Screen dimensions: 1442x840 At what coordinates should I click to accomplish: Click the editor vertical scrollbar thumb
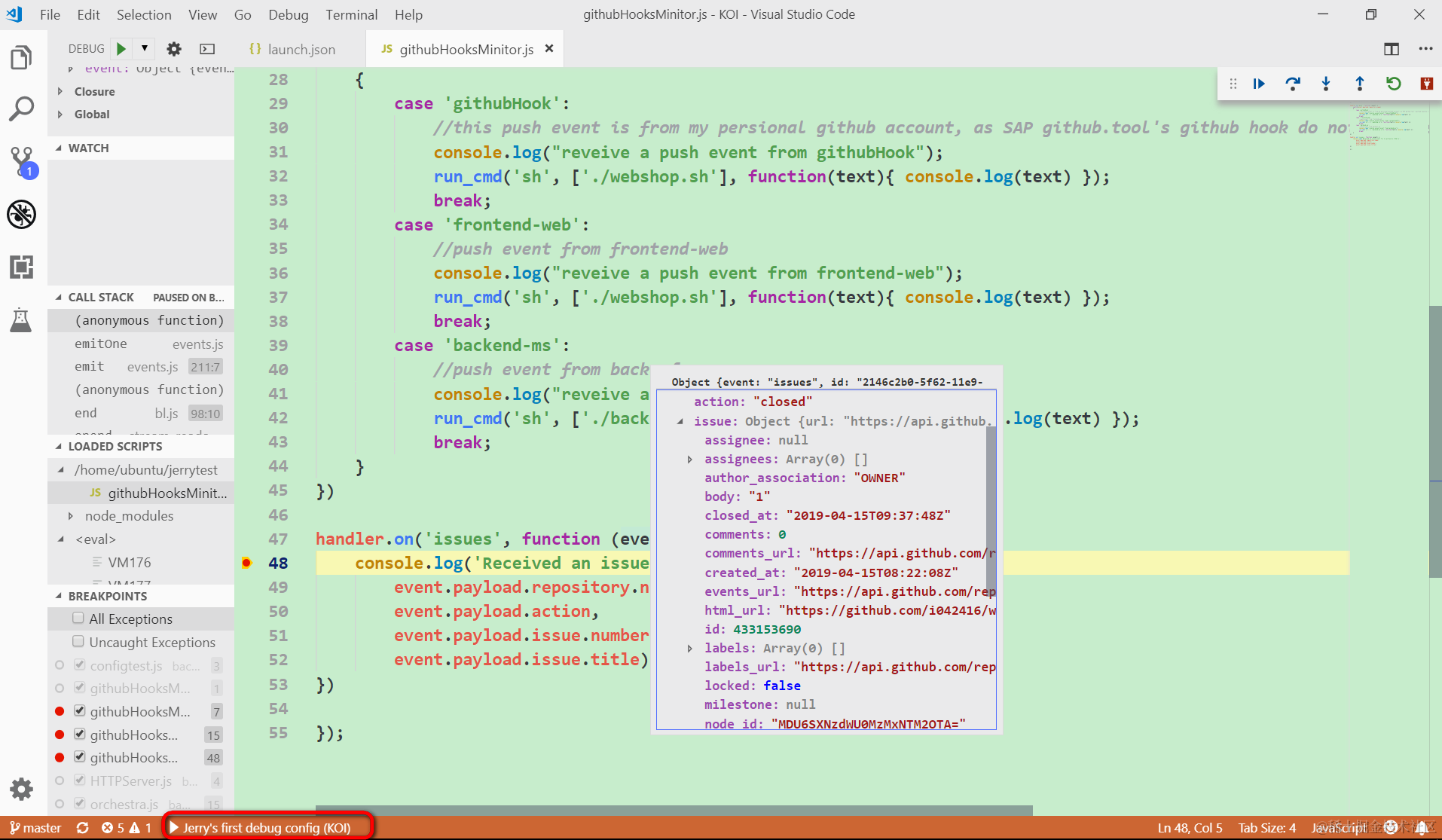(x=1435, y=441)
